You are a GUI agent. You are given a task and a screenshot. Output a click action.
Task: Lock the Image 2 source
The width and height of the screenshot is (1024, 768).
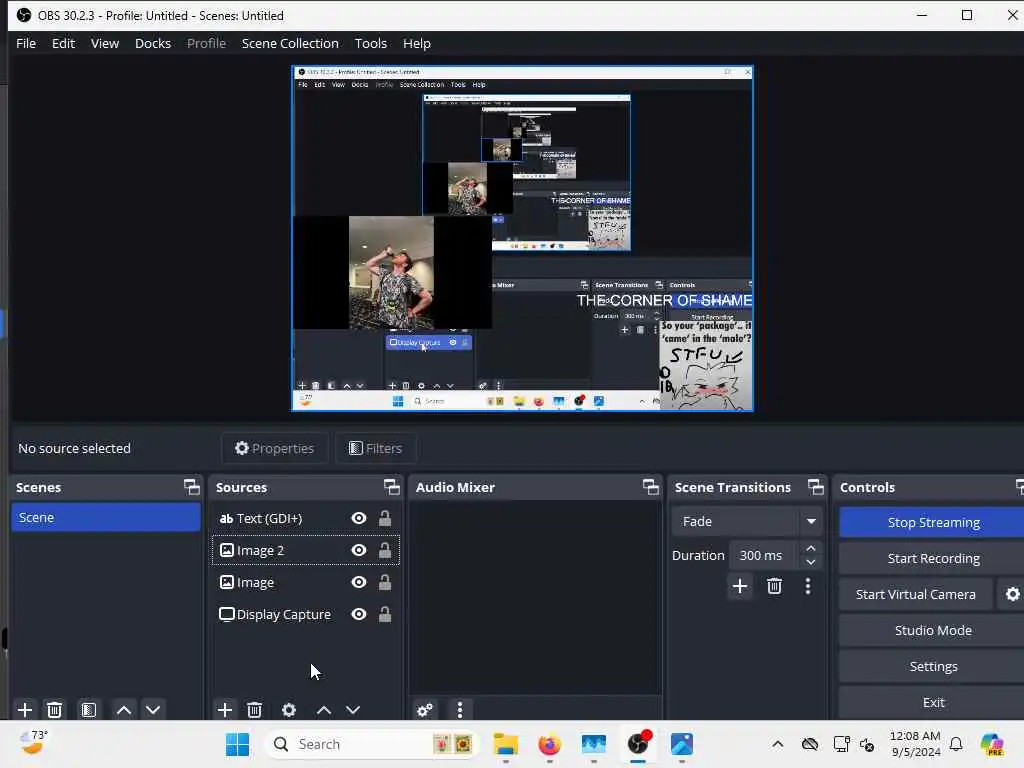tap(385, 551)
